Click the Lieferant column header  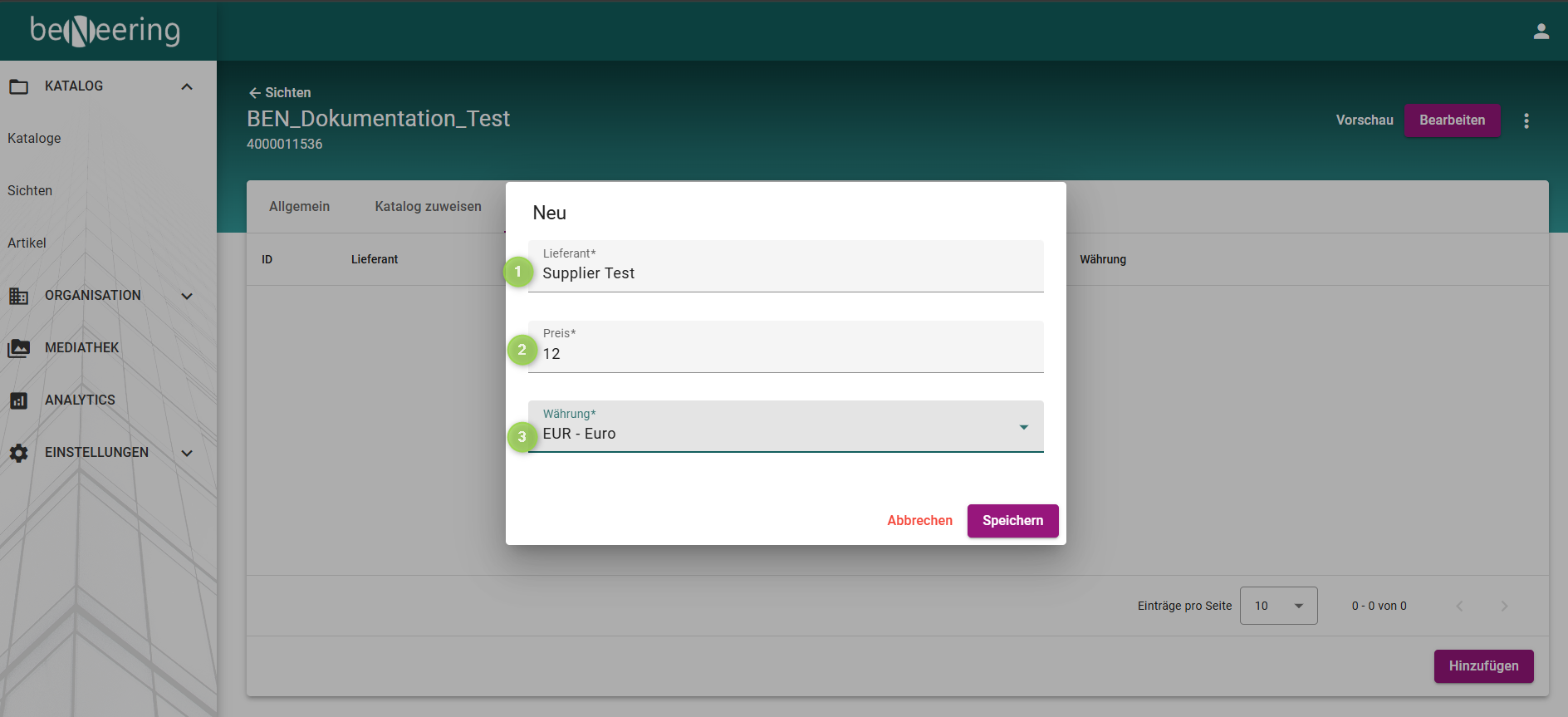pos(375,260)
